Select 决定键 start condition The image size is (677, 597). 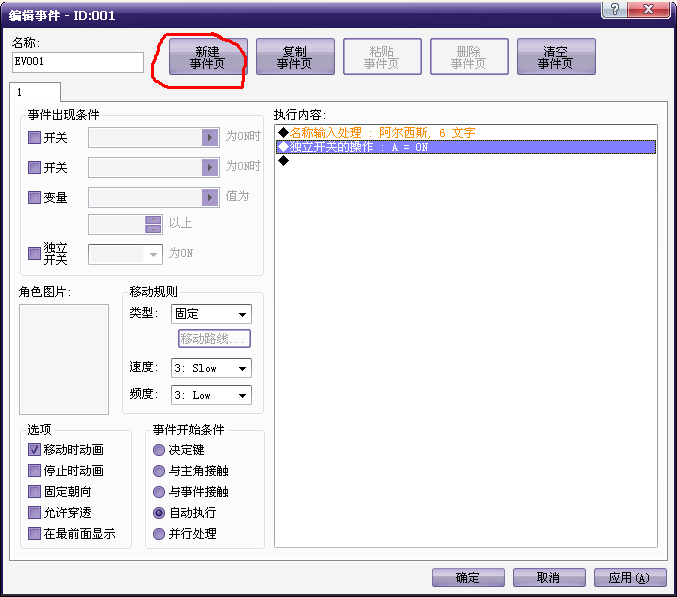click(159, 450)
